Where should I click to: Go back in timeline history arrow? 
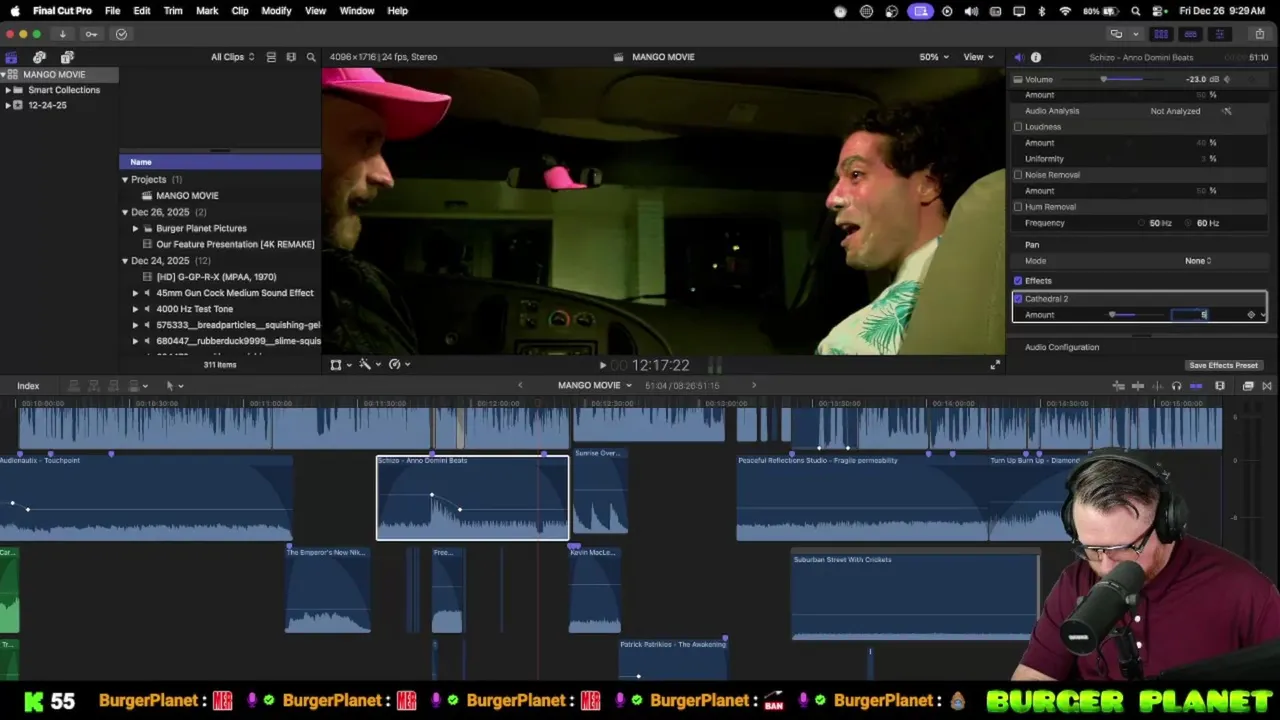[x=520, y=386]
